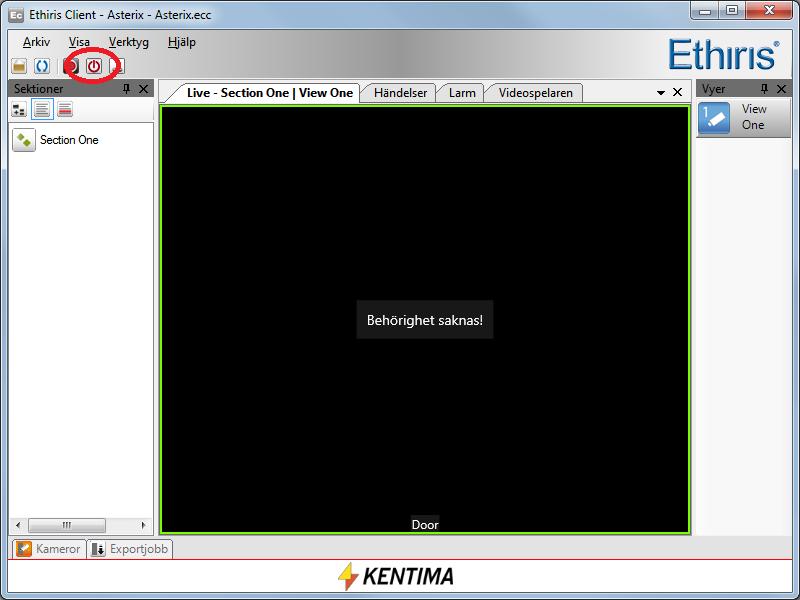Open the Larm tab

click(x=462, y=93)
